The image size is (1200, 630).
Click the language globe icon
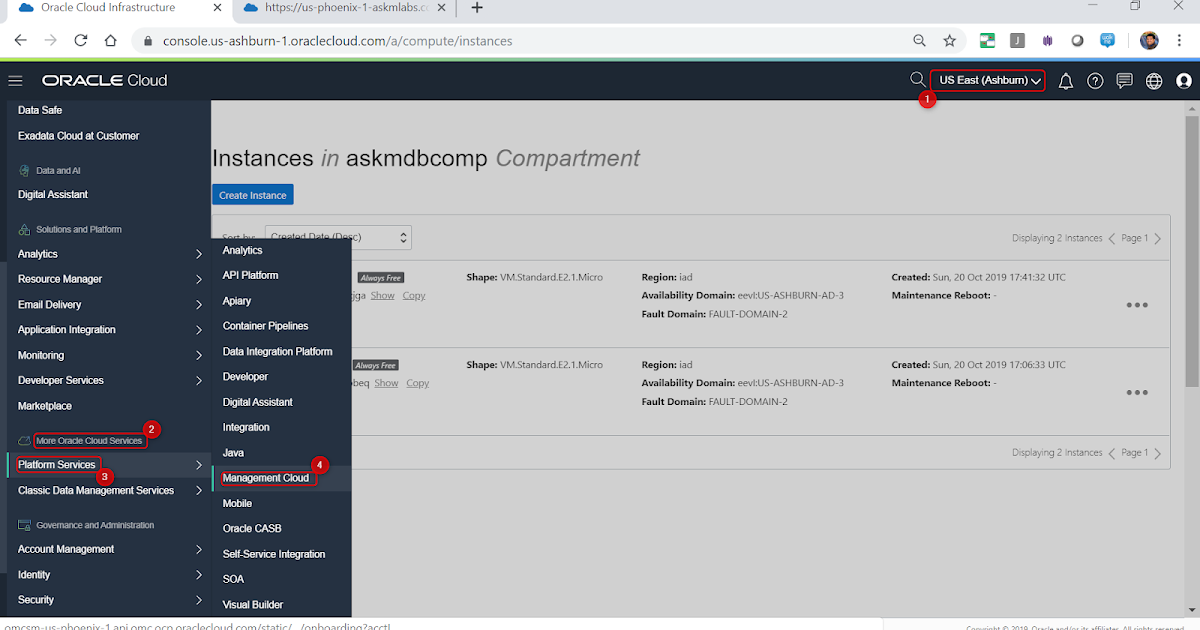tap(1154, 79)
